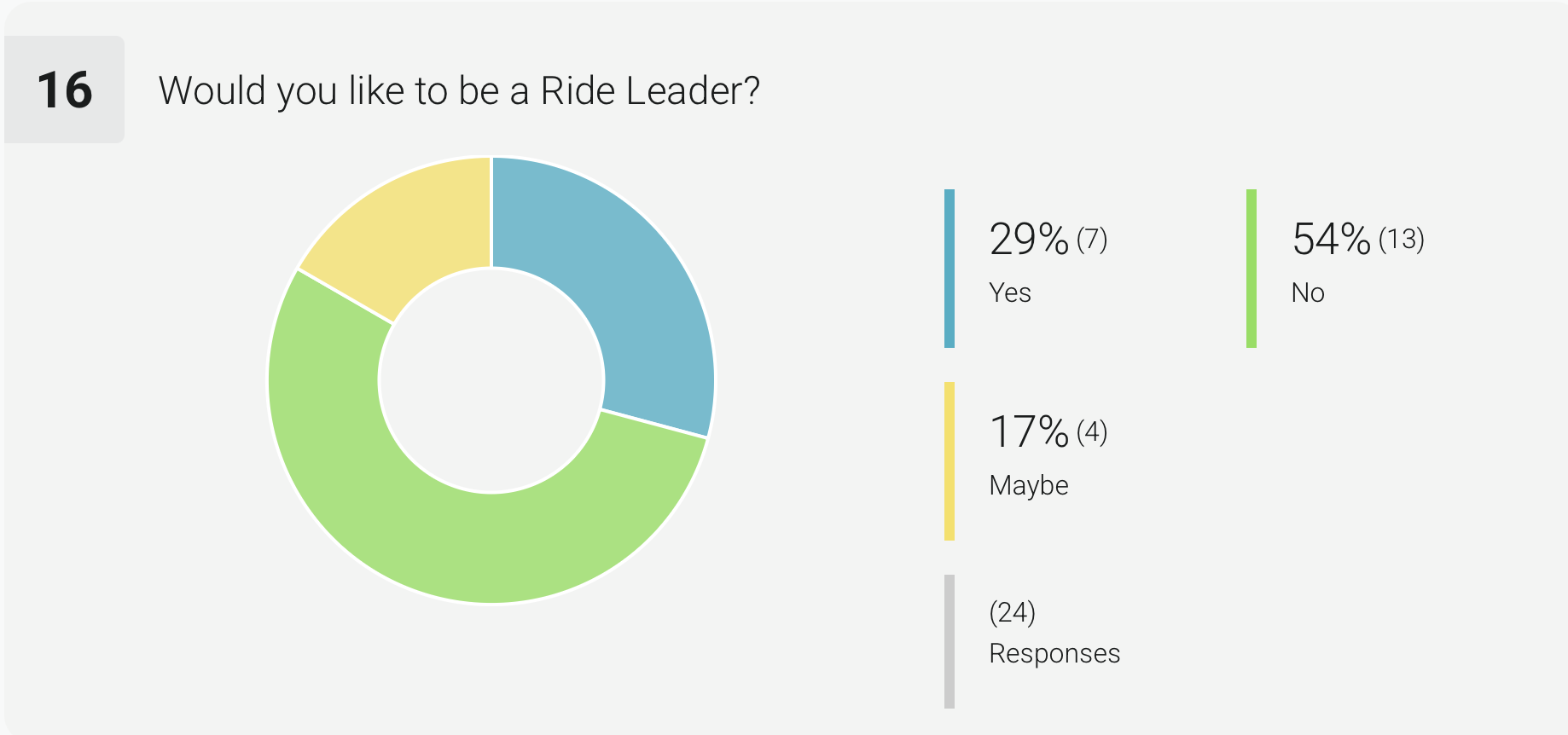
Task: Click the "Would you like to be a Ride Leader?" title
Action: coord(459,90)
